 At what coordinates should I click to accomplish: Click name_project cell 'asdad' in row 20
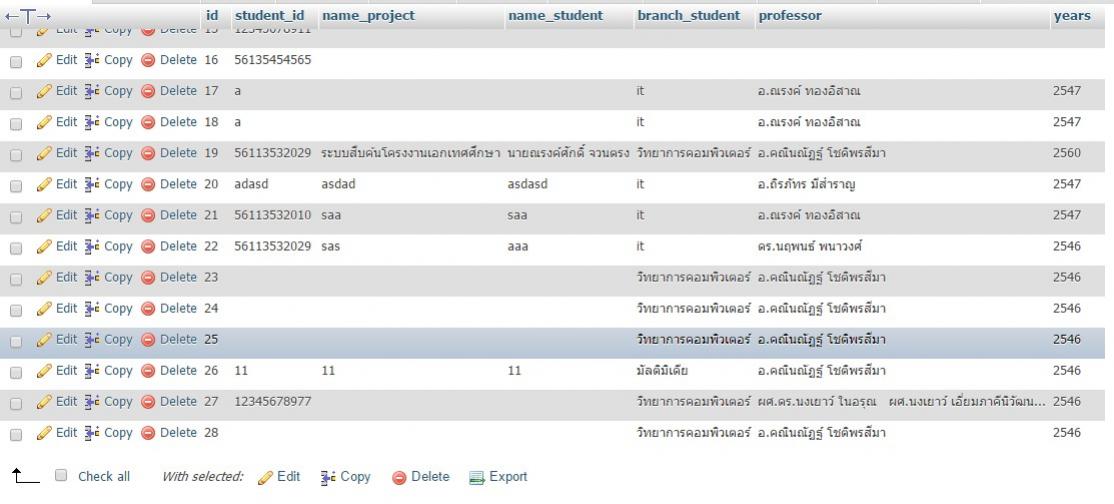click(x=338, y=185)
